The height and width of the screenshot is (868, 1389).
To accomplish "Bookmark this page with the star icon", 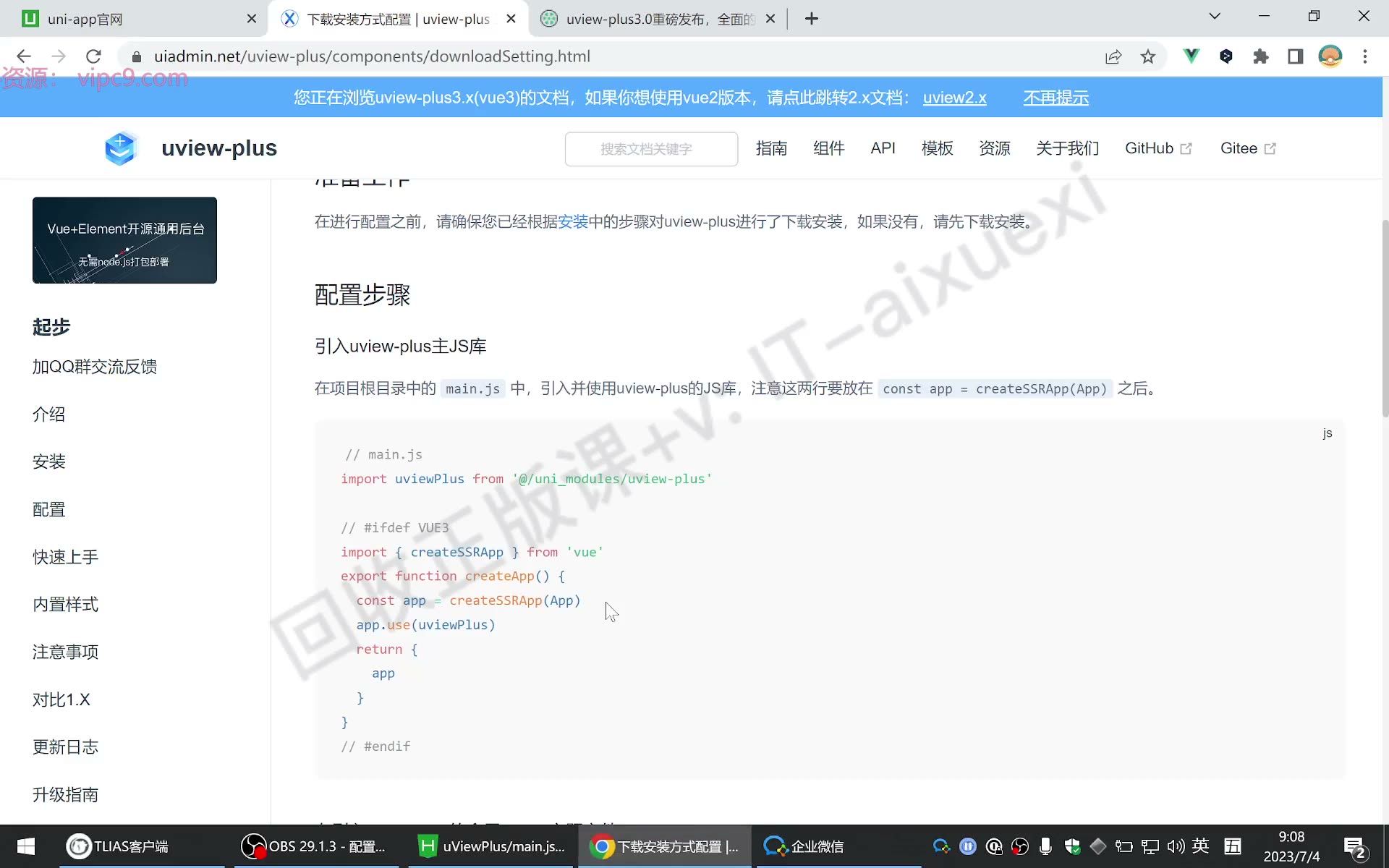I will [x=1148, y=56].
